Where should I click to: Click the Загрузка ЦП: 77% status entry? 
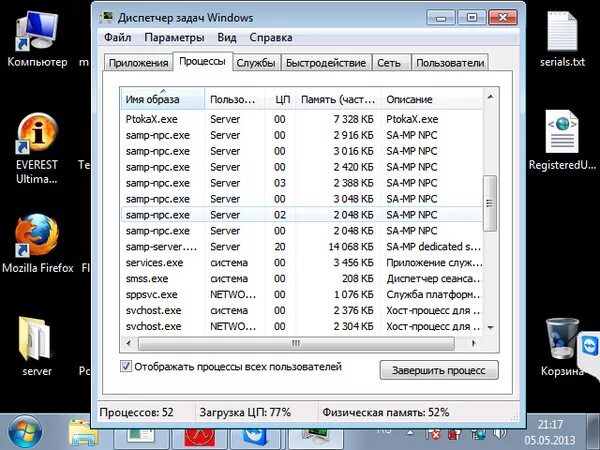click(245, 412)
